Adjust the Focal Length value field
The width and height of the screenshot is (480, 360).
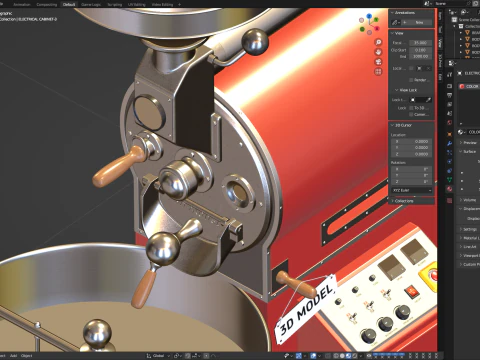pyautogui.click(x=420, y=43)
